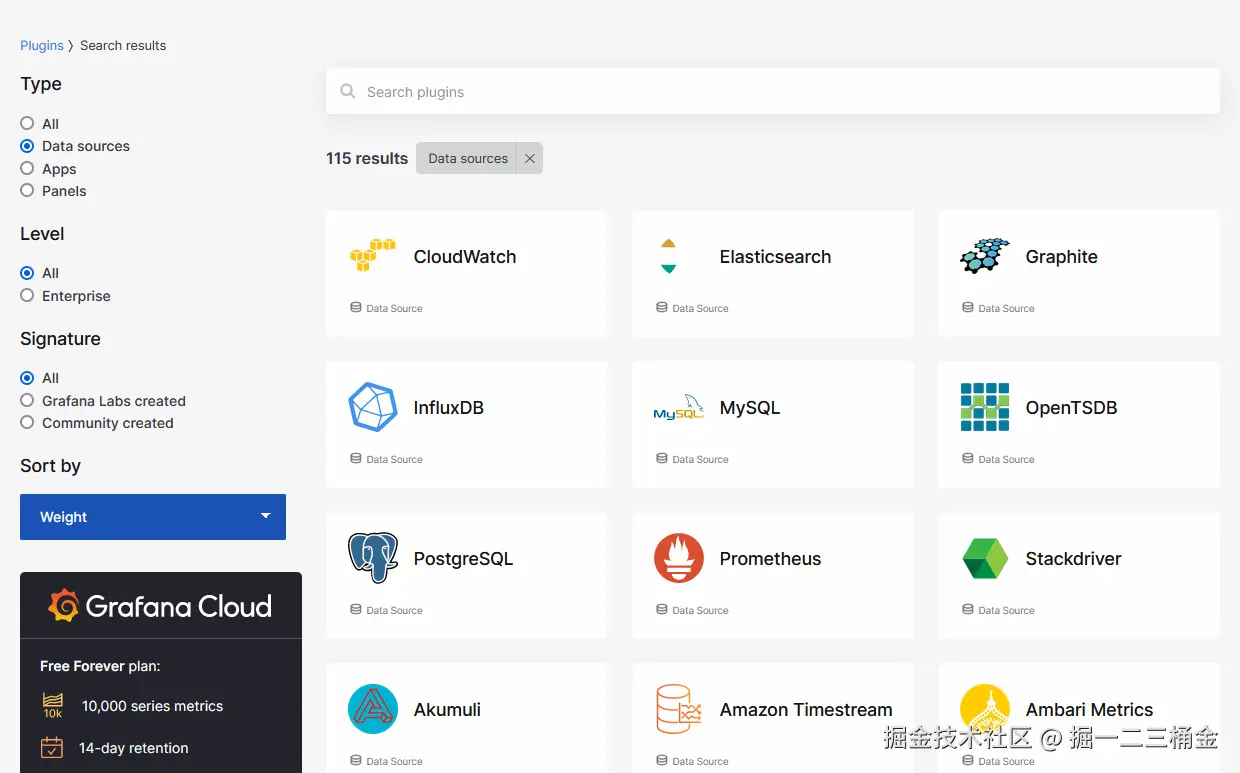Click the Akumuli red-blue logo
Screen dimensions: 1240x773
(373, 709)
